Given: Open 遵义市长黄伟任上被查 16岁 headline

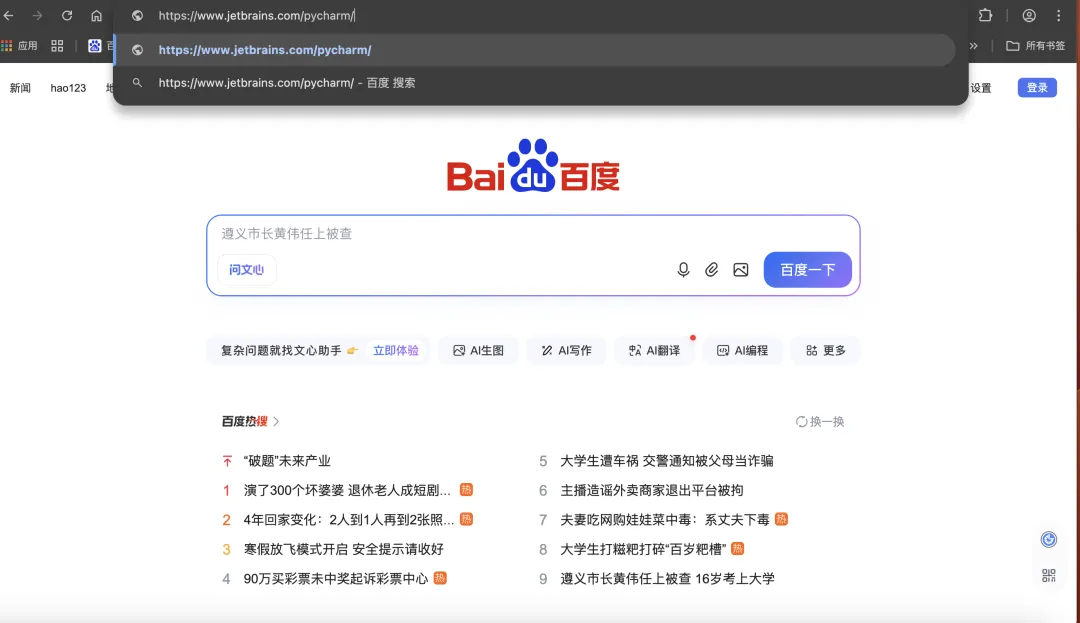Looking at the screenshot, I should click(x=667, y=579).
